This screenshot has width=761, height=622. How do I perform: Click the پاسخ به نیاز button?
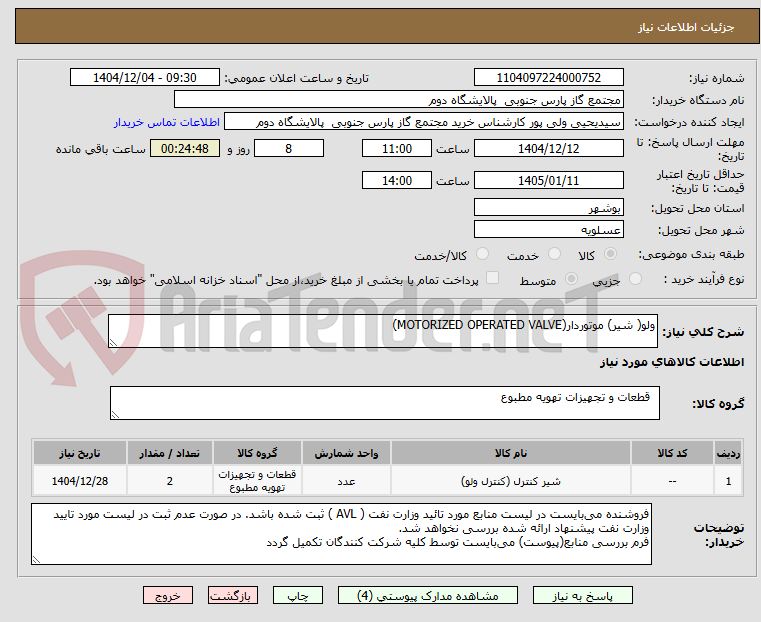point(582,596)
